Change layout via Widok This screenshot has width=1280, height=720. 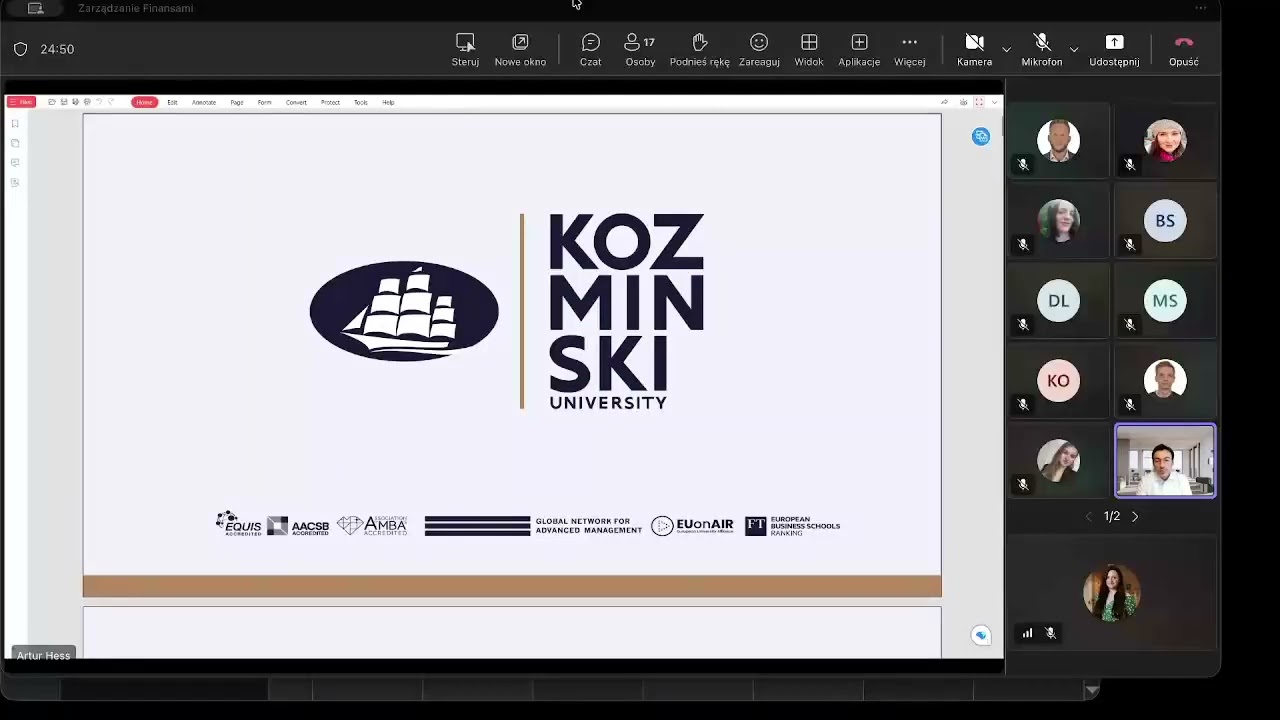point(809,50)
